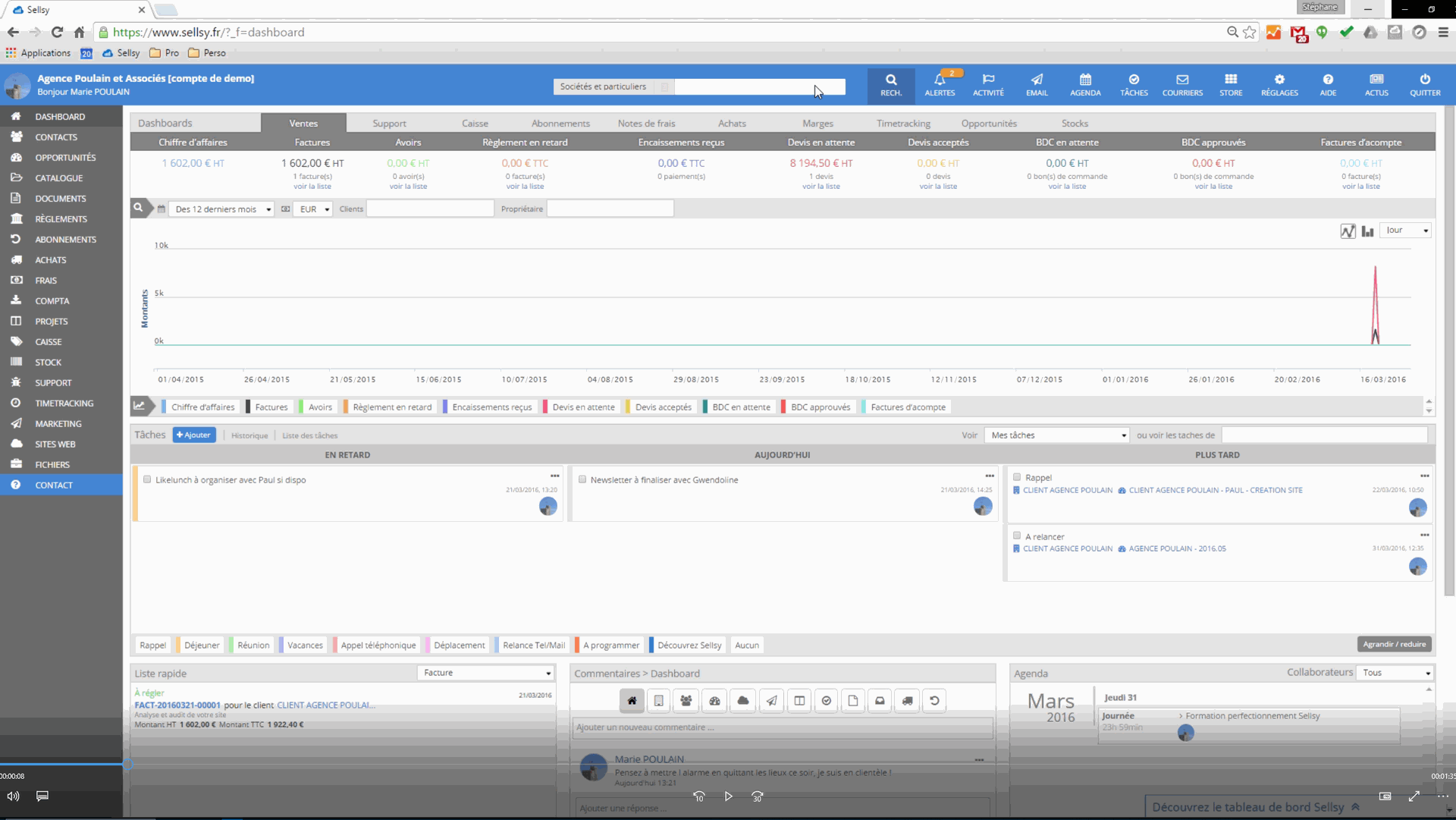Toggle Avoirs chart series legend
The height and width of the screenshot is (820, 1456).
coord(317,407)
